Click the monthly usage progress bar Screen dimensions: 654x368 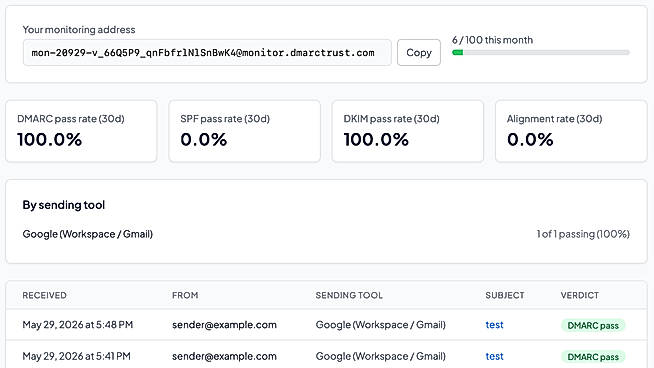541,53
